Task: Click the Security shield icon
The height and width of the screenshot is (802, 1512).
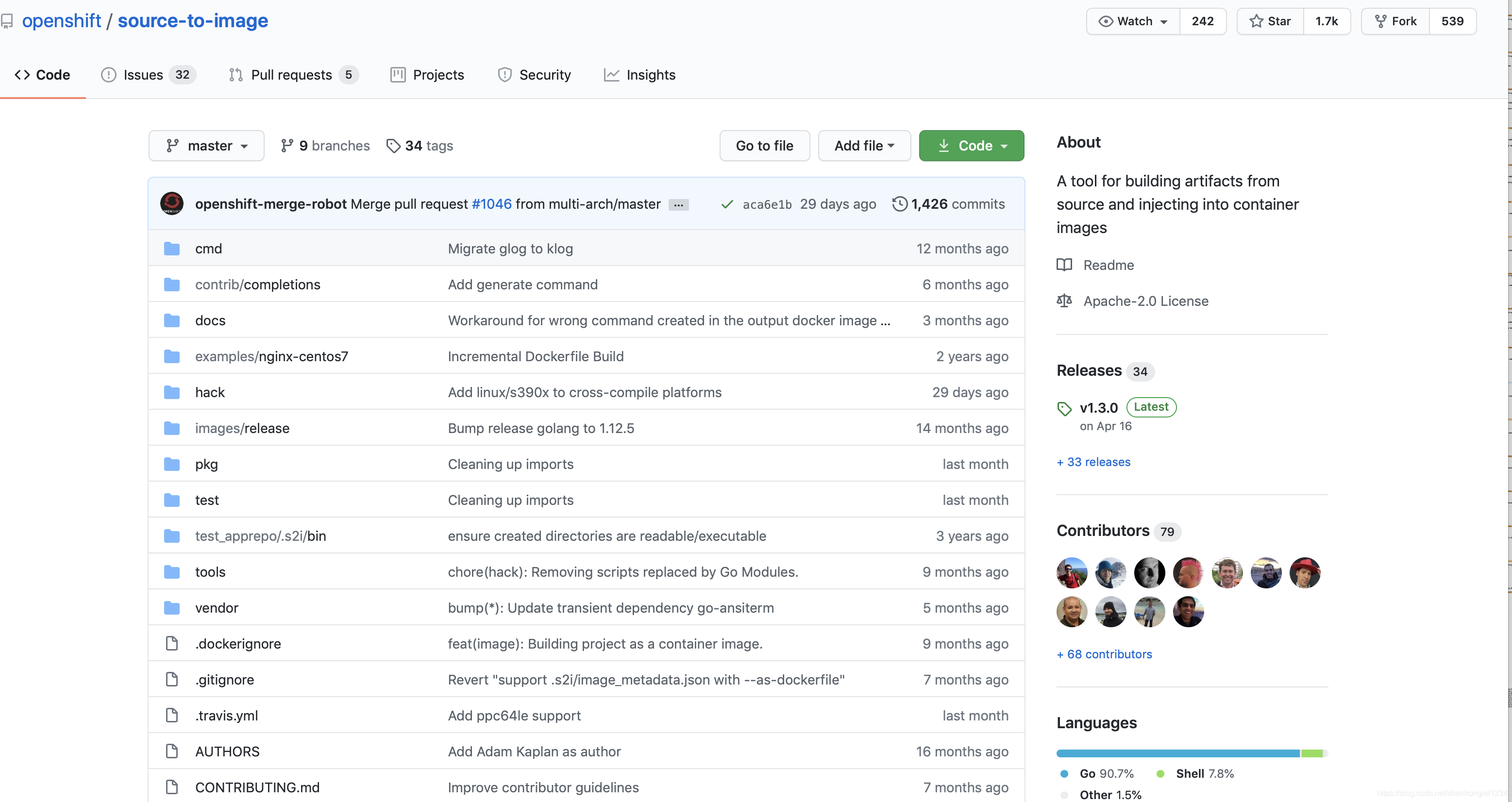Action: tap(504, 74)
